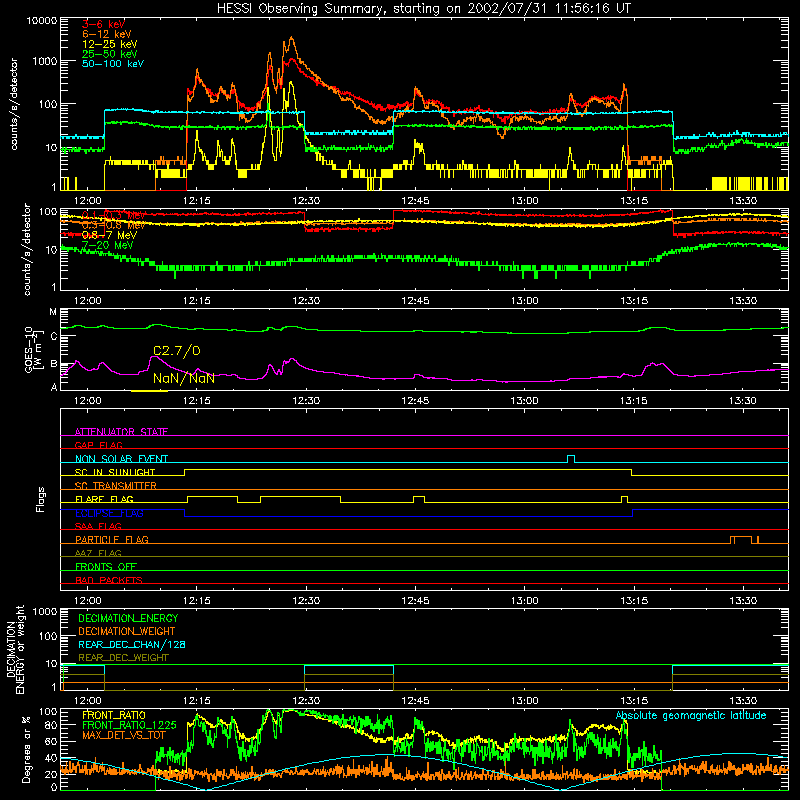
Task: Click the Degrees or % axis title
Action: point(26,749)
